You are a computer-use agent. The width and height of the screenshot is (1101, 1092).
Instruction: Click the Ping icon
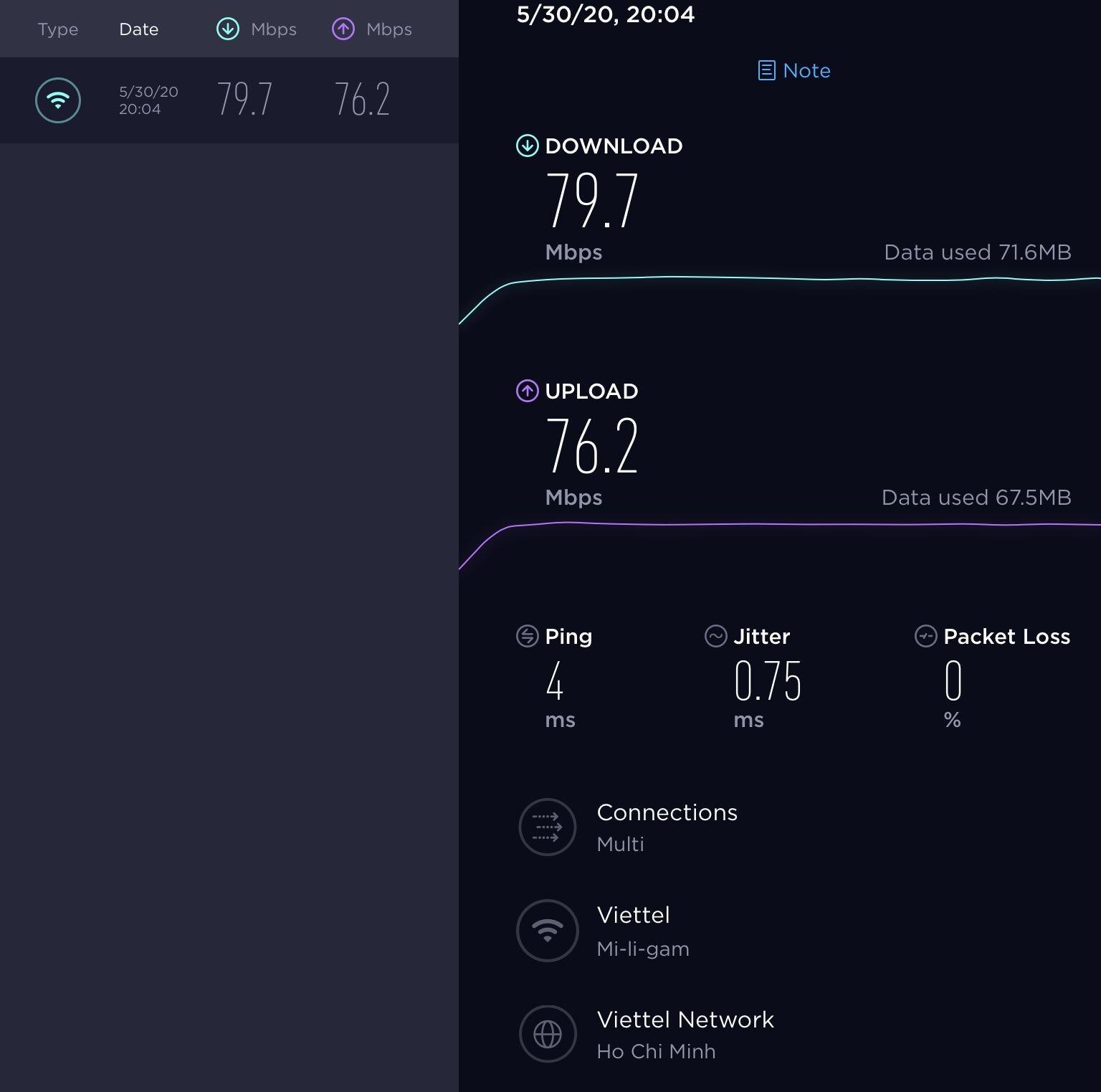point(528,636)
